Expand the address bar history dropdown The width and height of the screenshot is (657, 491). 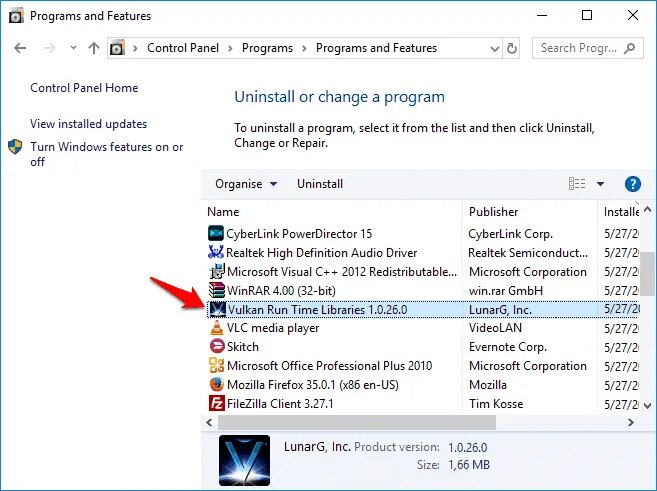click(495, 49)
